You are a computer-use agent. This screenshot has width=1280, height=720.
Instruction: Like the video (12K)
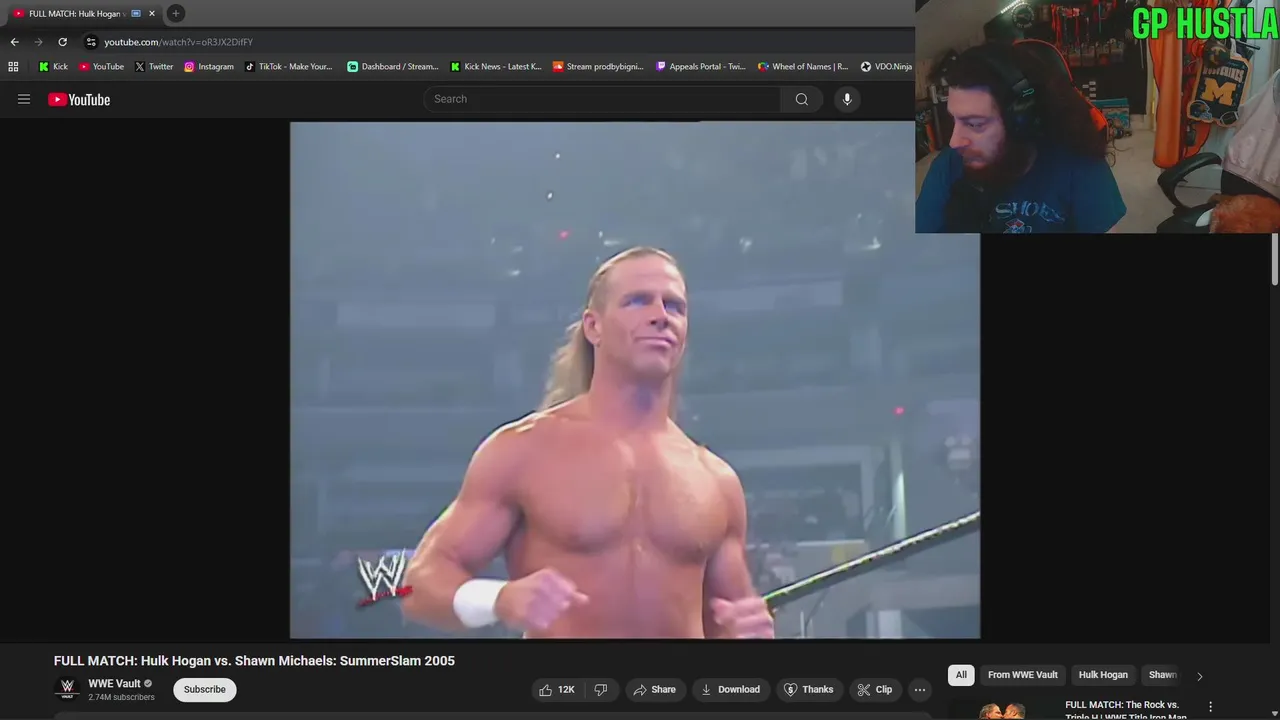tap(556, 690)
